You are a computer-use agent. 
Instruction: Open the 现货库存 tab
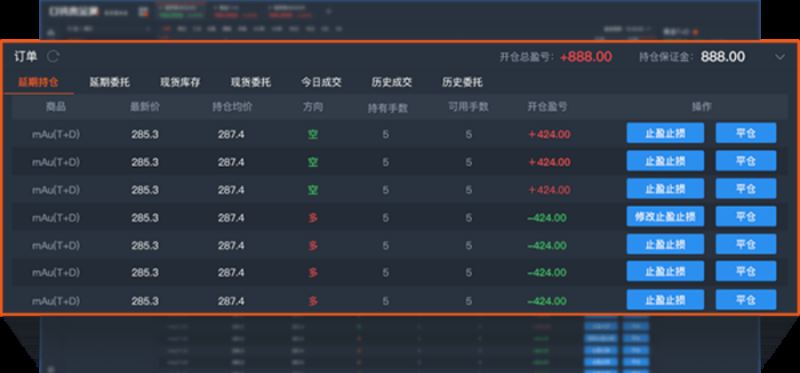180,82
